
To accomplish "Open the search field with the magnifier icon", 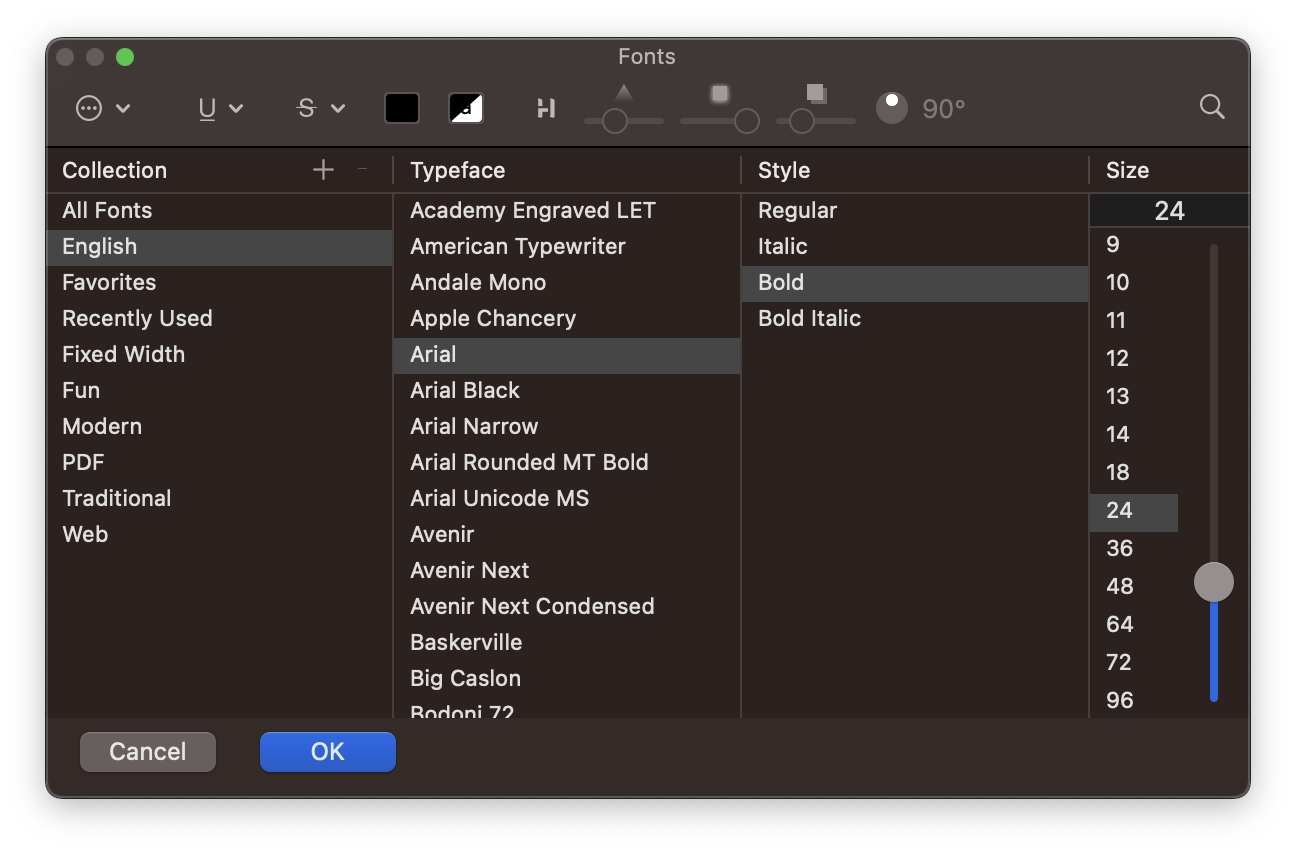I will 1212,107.
